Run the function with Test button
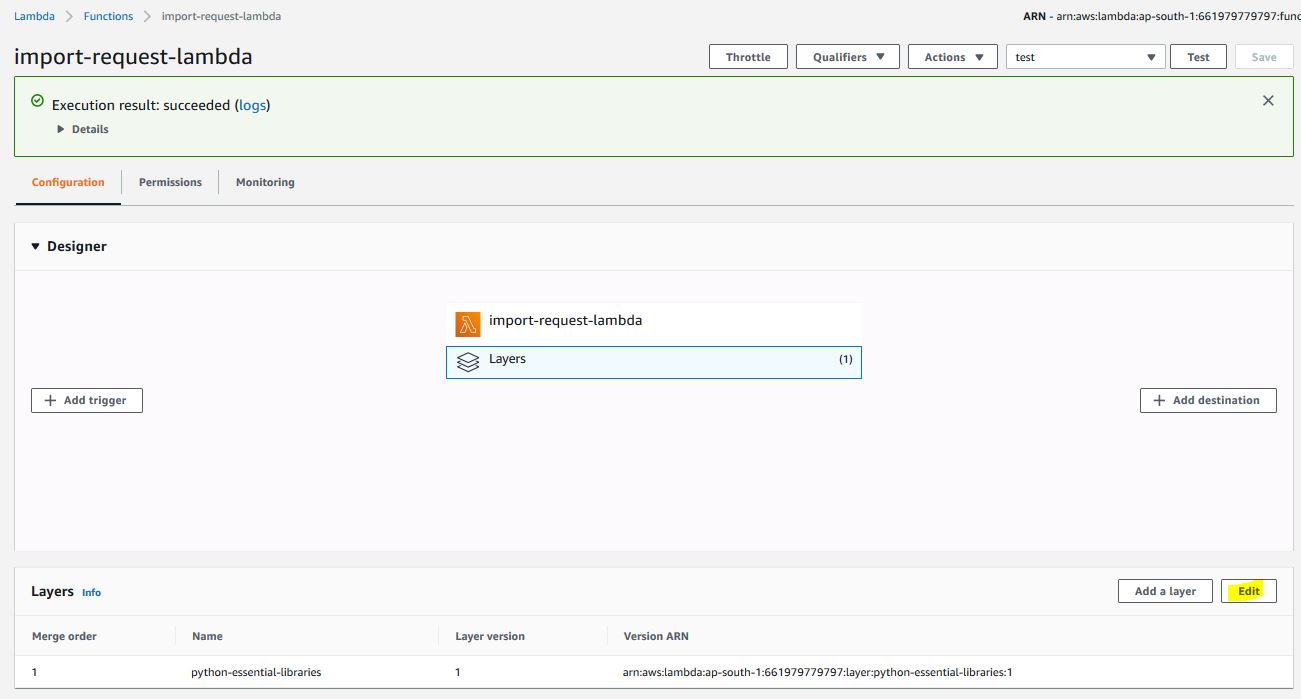This screenshot has height=699, width=1301. point(1198,57)
